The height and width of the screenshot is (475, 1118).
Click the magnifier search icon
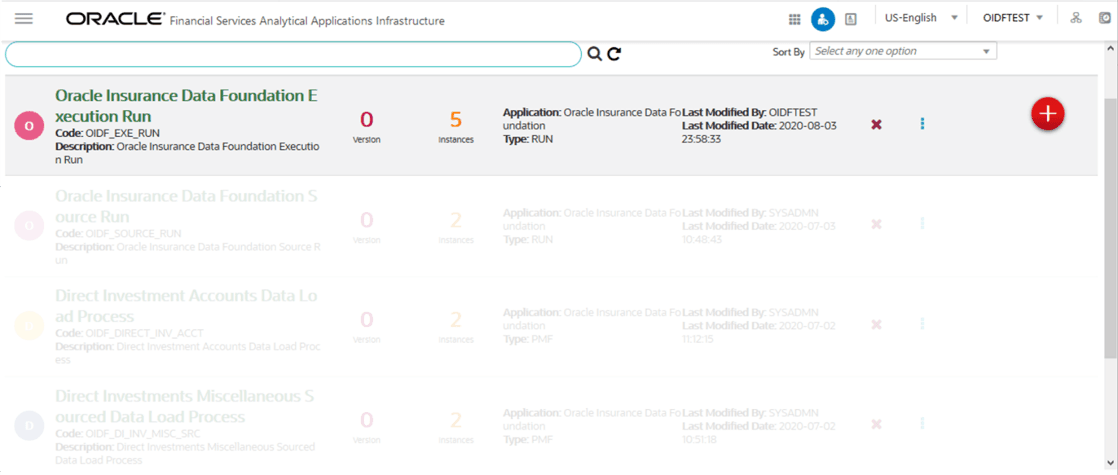pyautogui.click(x=594, y=54)
